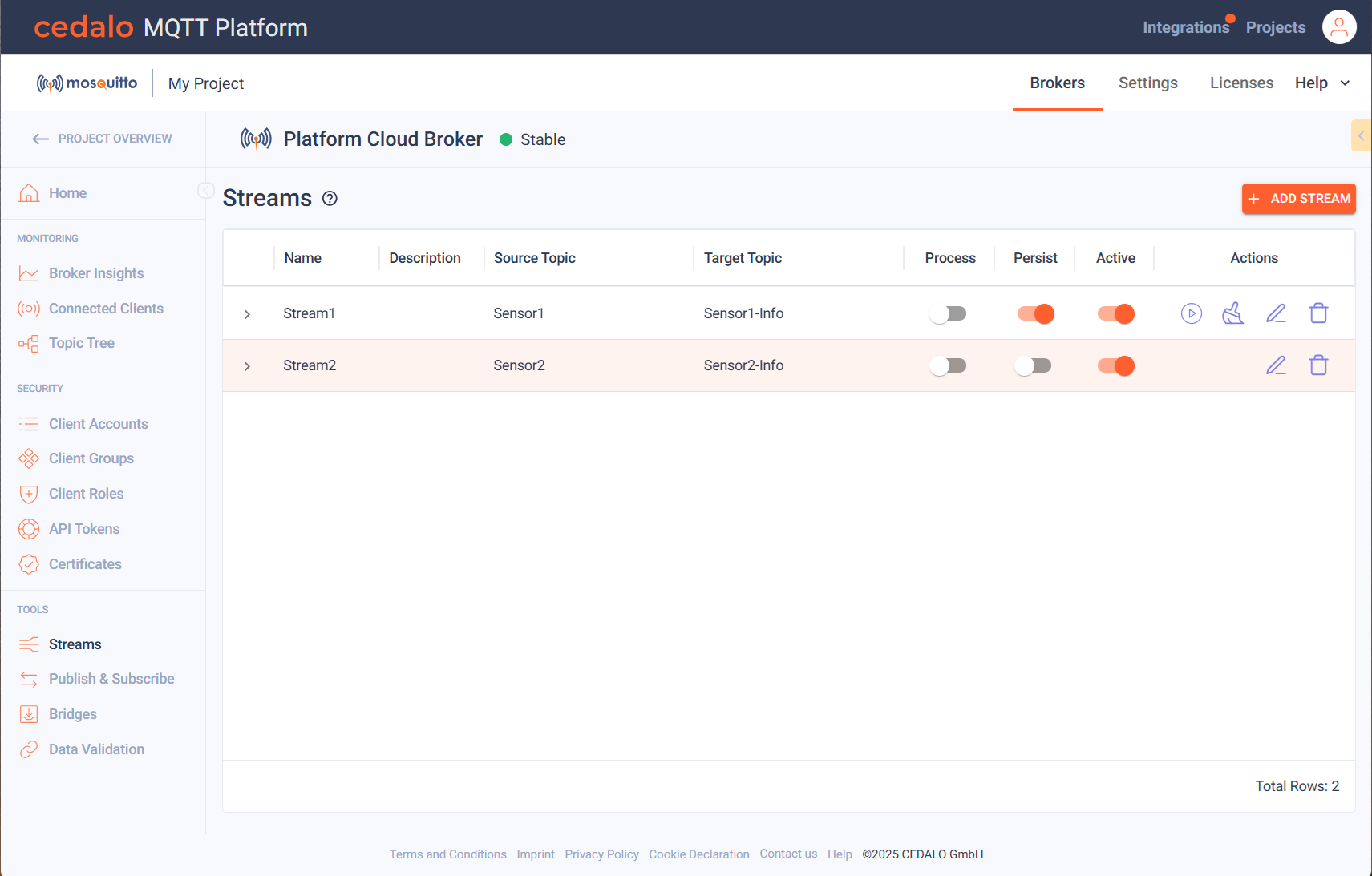Expand the right side panel tab
This screenshot has height=876, width=1372.
tap(1361, 135)
